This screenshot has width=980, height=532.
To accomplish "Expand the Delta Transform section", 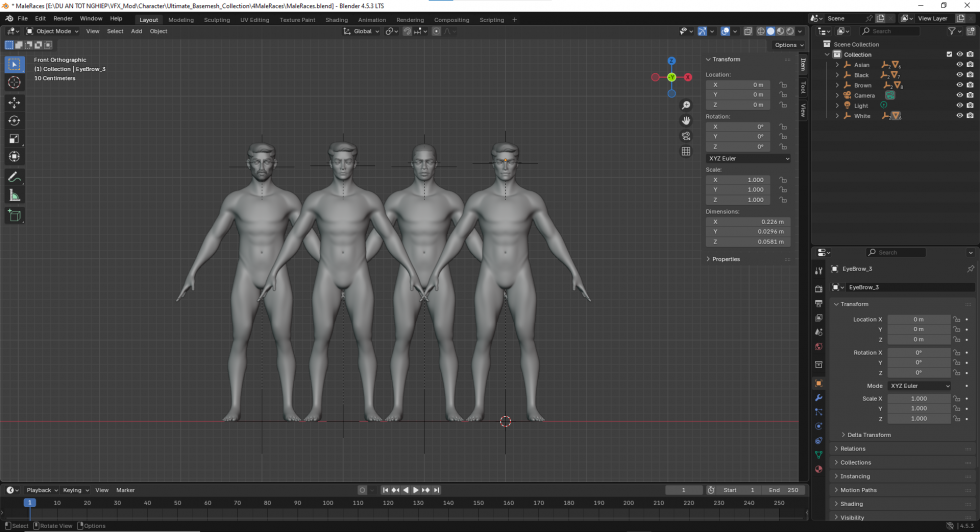I will pos(868,435).
